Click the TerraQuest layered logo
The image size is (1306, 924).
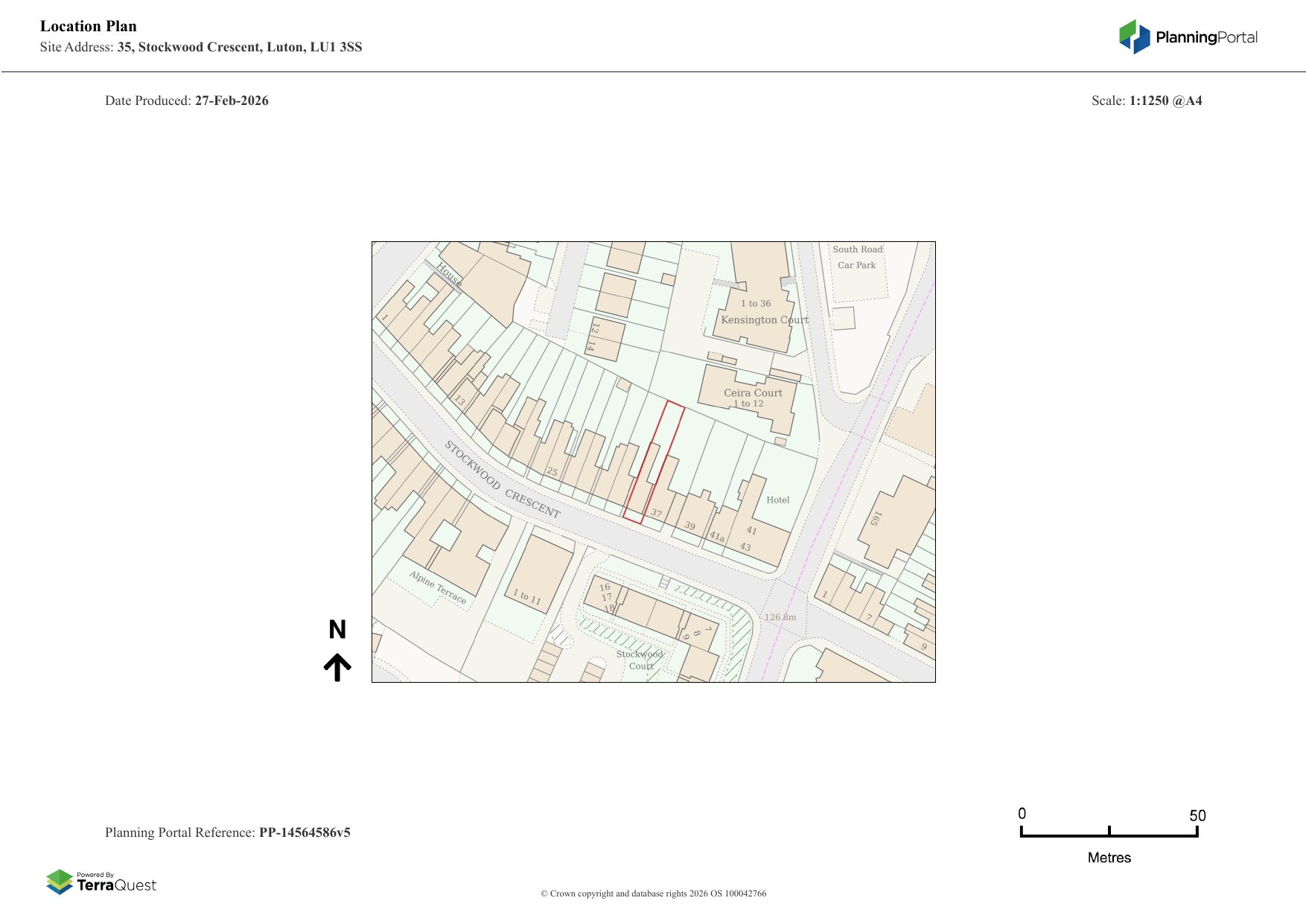tap(60, 882)
